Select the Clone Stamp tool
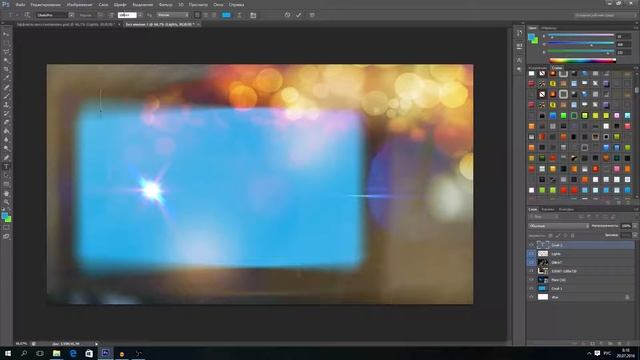 [x=6, y=105]
